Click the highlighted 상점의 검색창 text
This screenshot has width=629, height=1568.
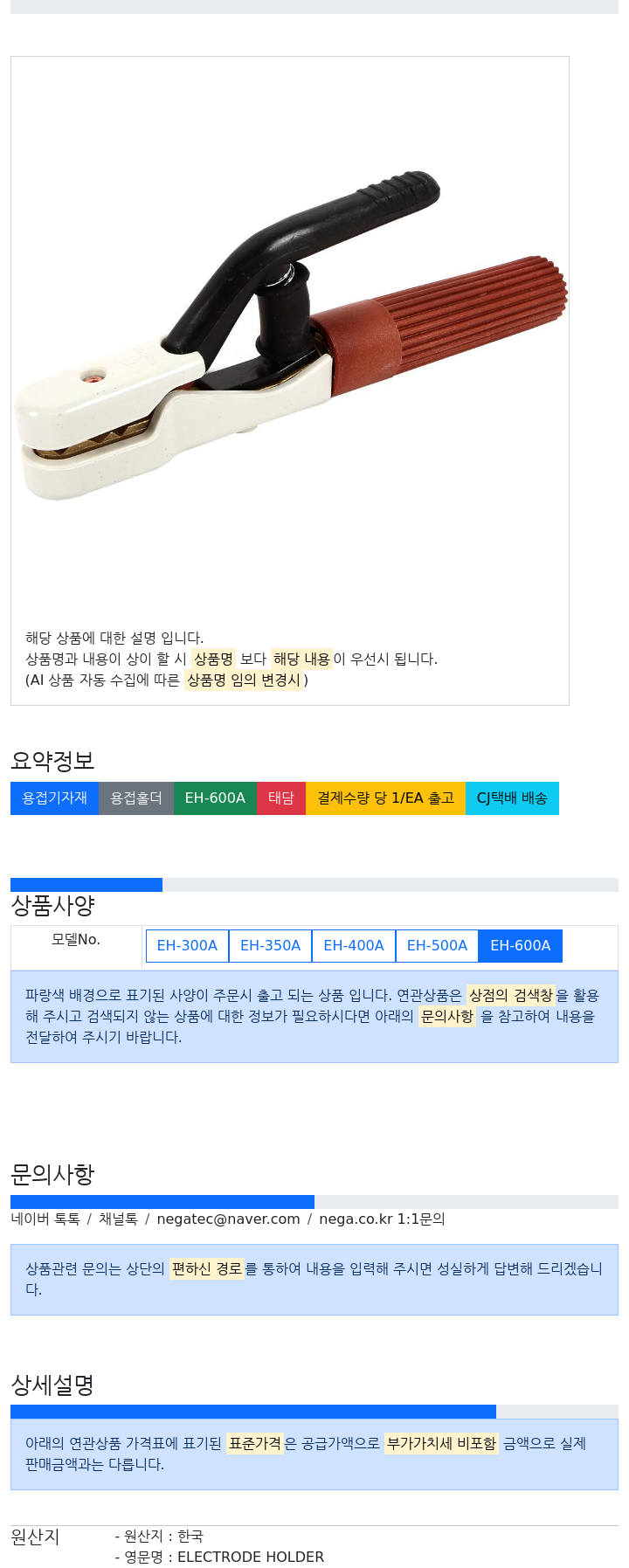510,996
